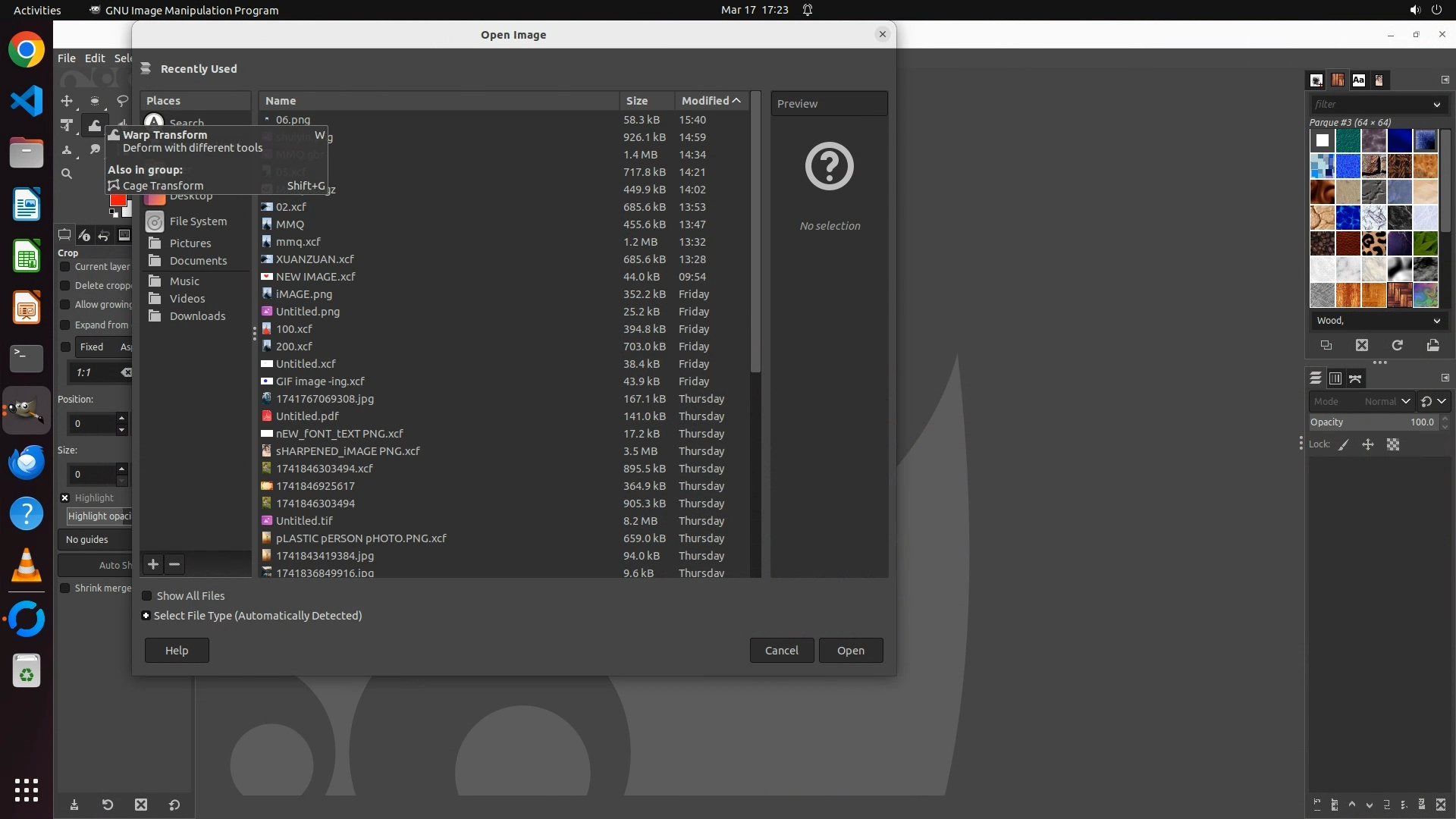This screenshot has width=1456, height=819.
Task: Click the lock position and size icon
Action: (1368, 444)
